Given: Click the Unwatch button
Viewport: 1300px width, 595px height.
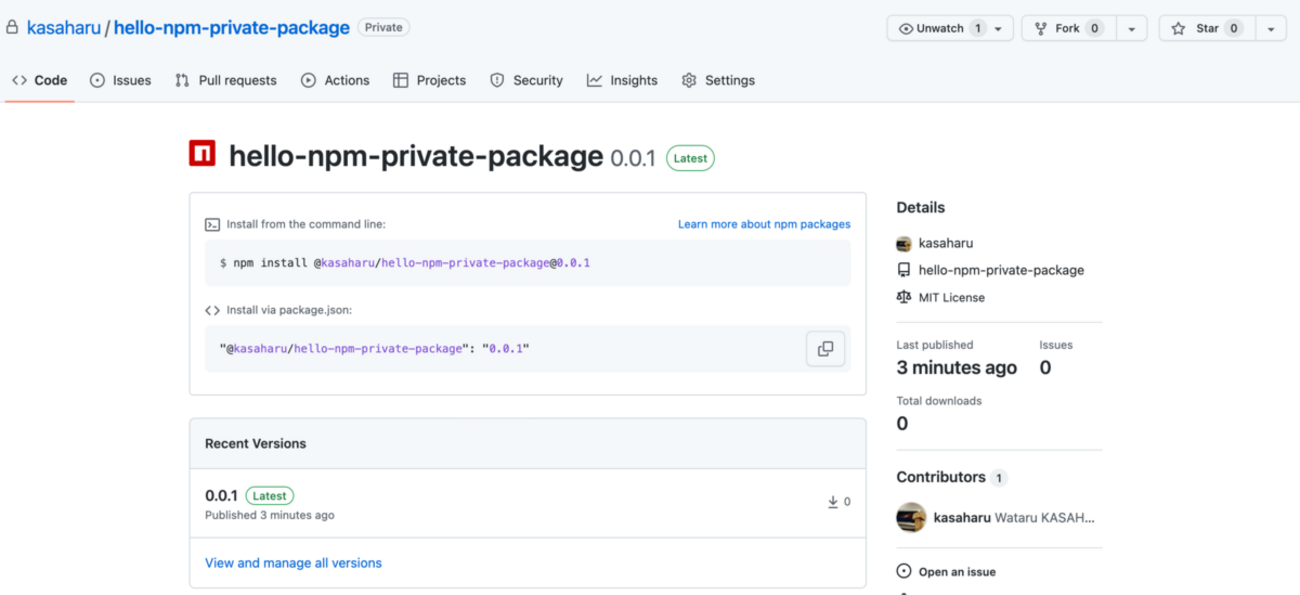Looking at the screenshot, I should coord(939,29).
